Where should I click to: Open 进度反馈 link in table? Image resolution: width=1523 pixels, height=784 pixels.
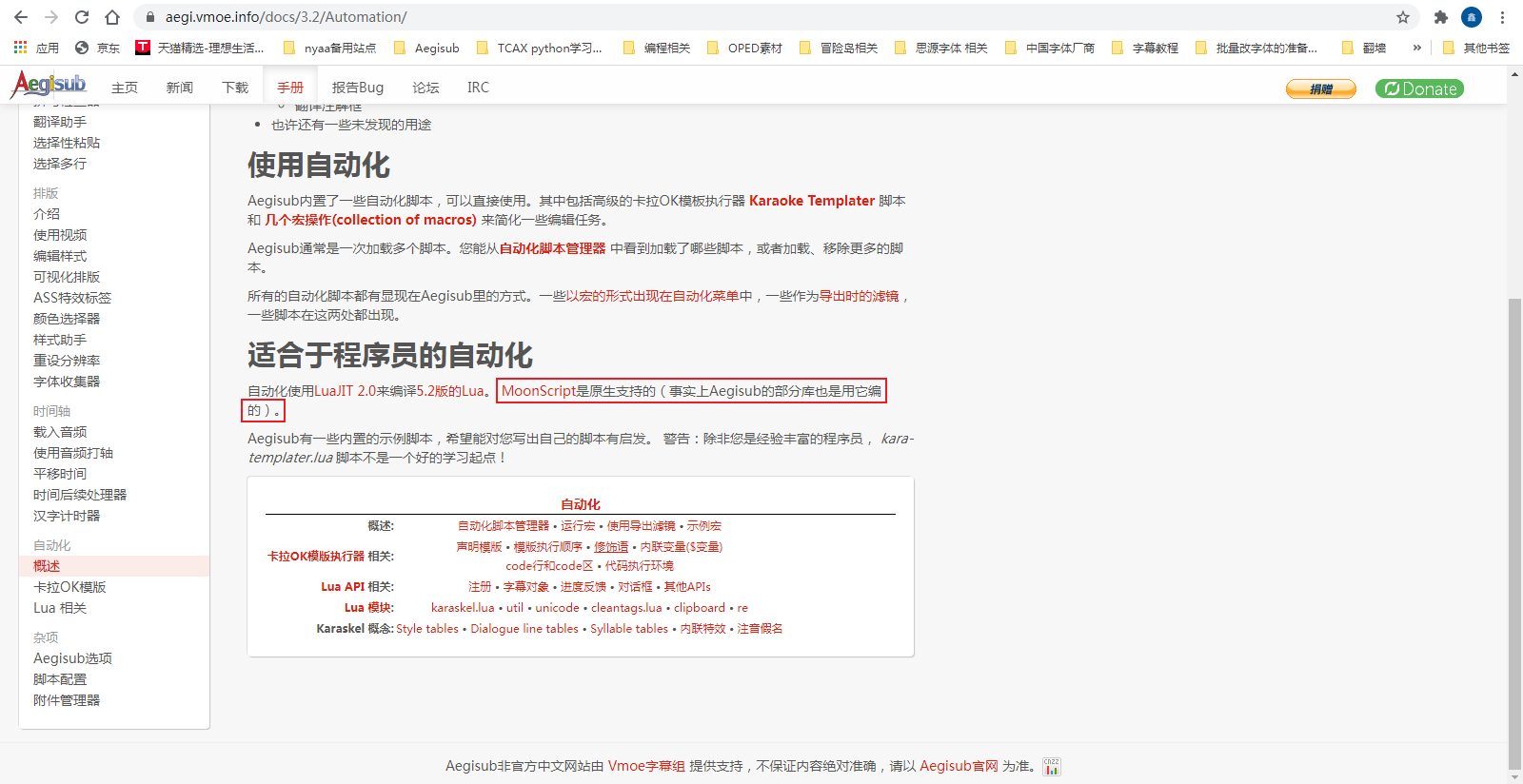(583, 587)
